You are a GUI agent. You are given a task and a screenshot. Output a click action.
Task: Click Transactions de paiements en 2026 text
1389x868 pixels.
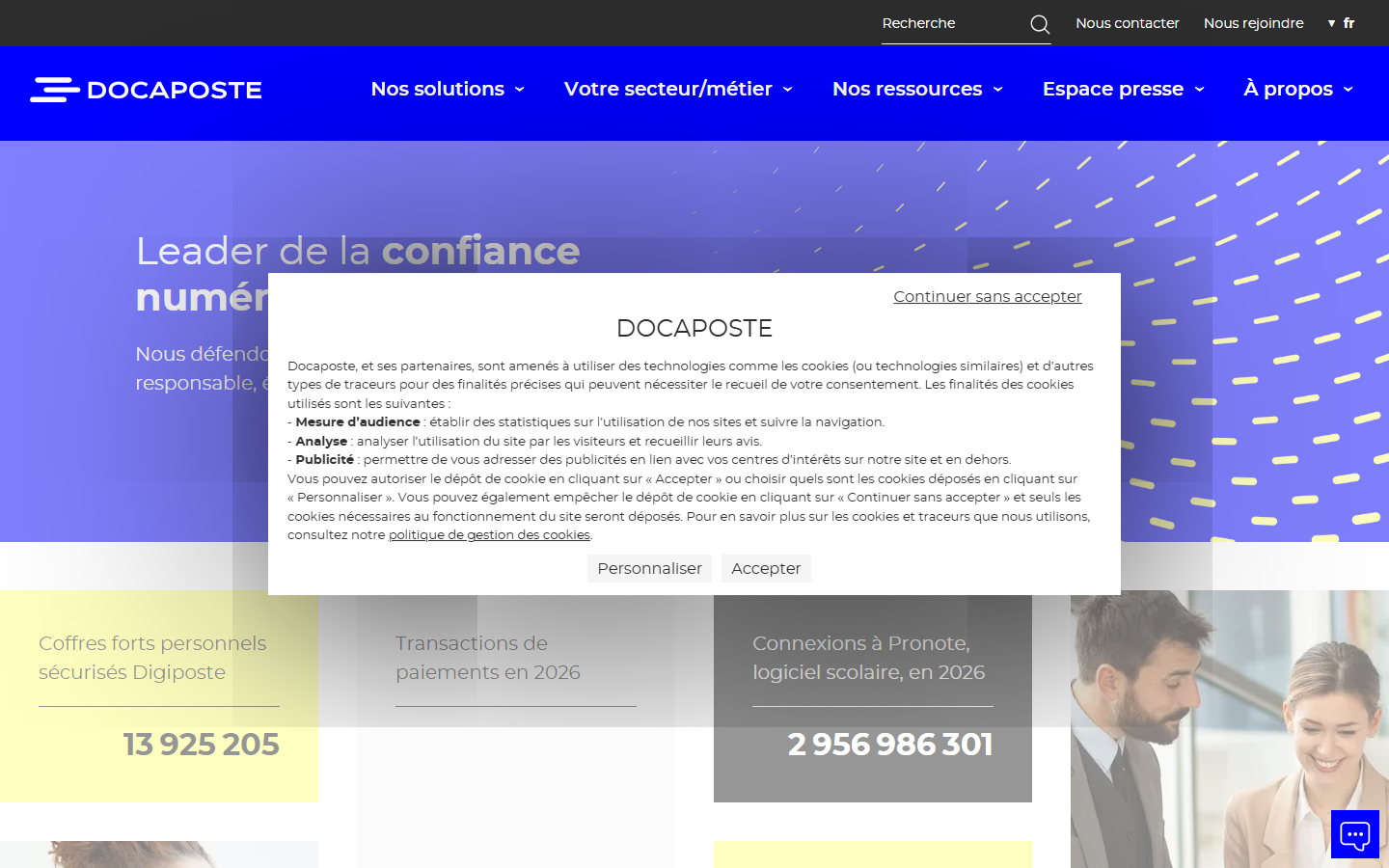click(x=488, y=658)
